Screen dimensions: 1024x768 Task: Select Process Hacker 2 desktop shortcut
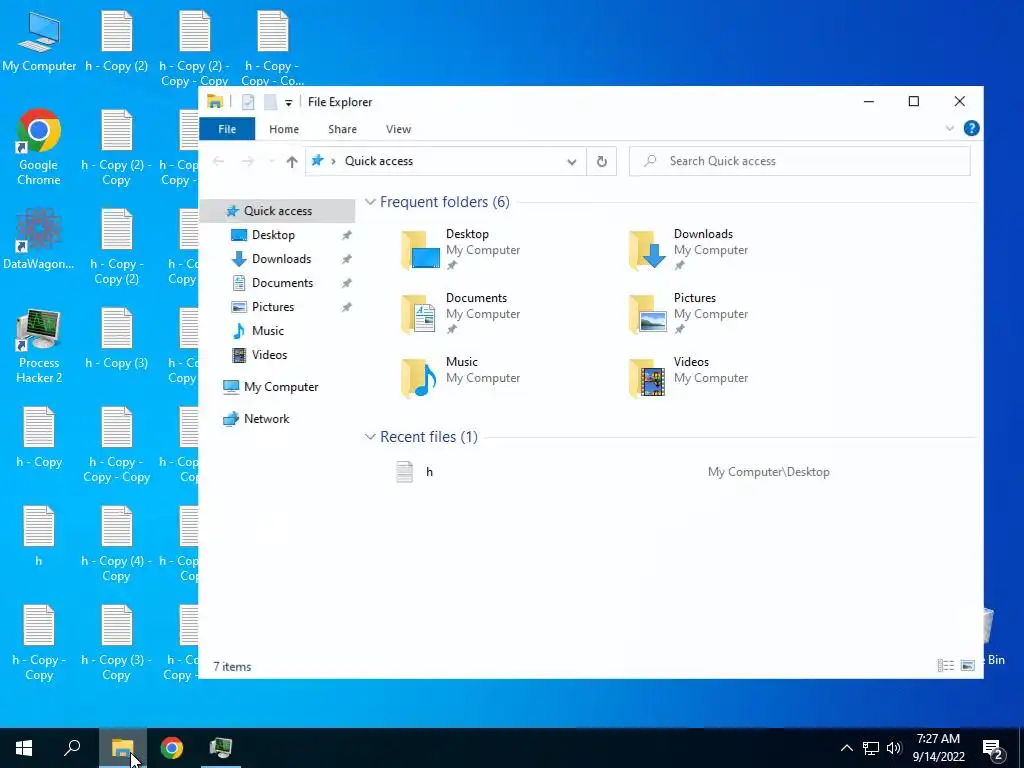click(x=39, y=346)
